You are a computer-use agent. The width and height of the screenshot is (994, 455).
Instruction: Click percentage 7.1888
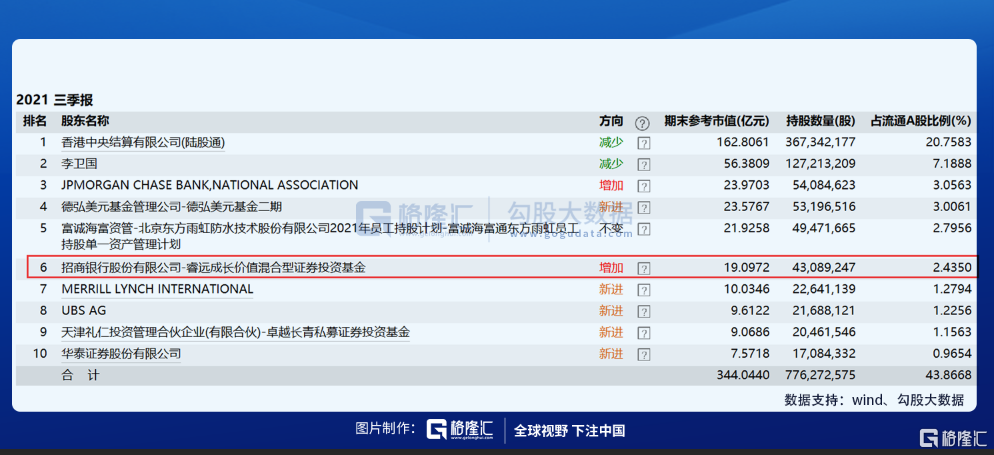(950, 163)
